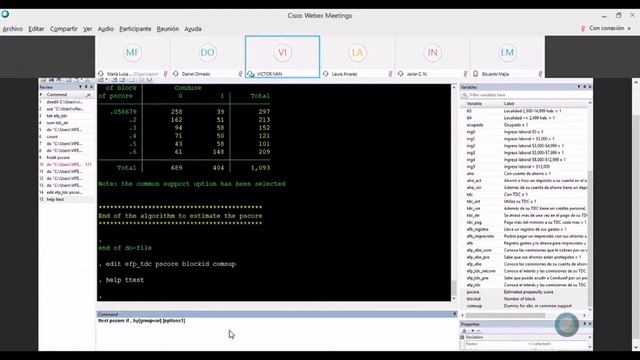Click muted mic icon beside Laura Alvarez
Image resolution: width=640 pixels, height=360 pixels.
pyautogui.click(x=390, y=74)
